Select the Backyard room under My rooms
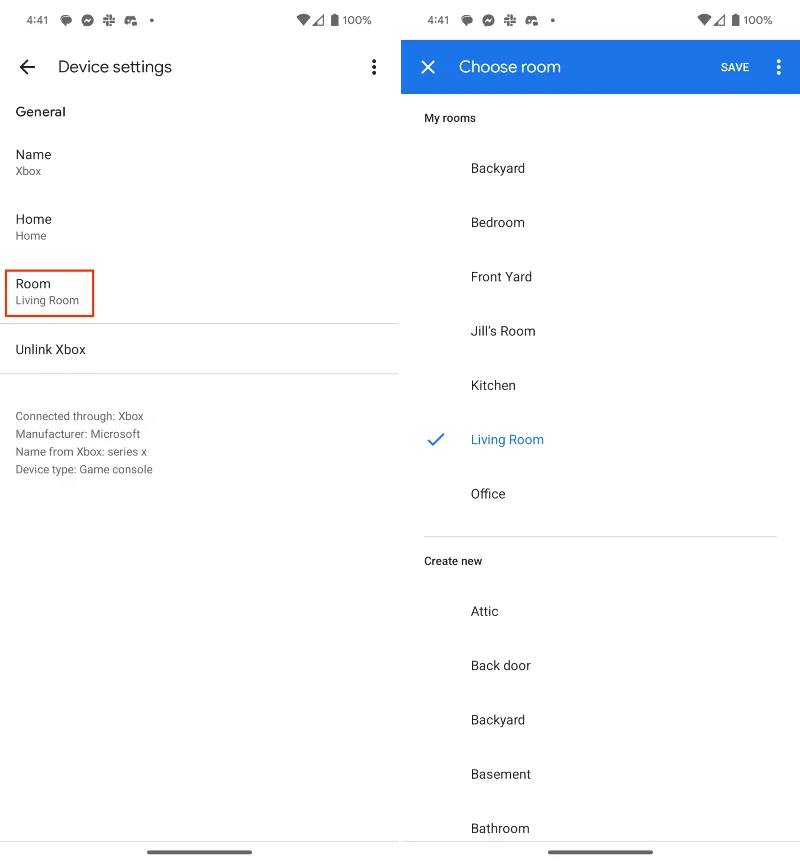 497,168
